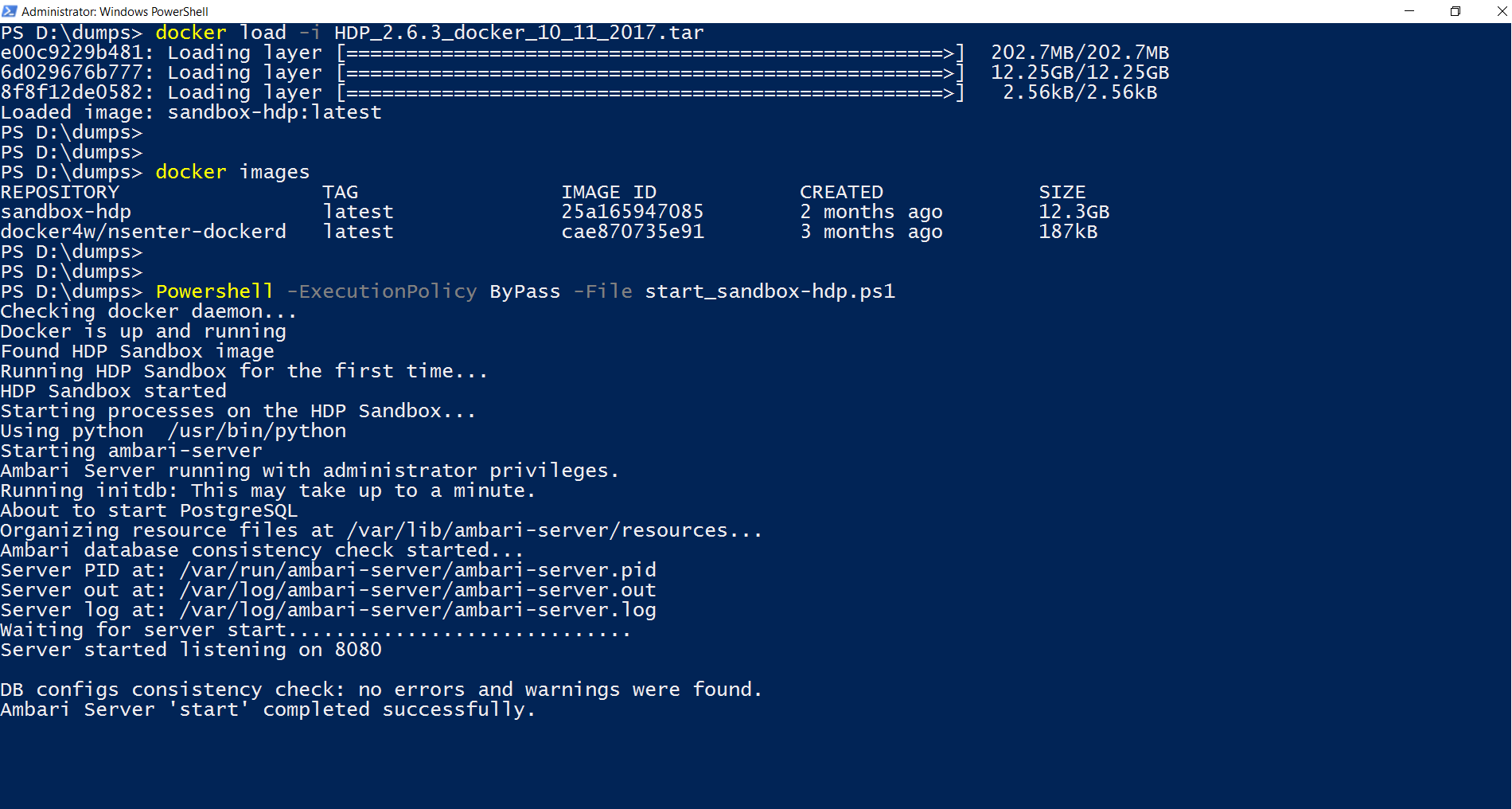This screenshot has width=1512, height=809.
Task: Click 'Server started listening on 8080' line
Action: 191,650
